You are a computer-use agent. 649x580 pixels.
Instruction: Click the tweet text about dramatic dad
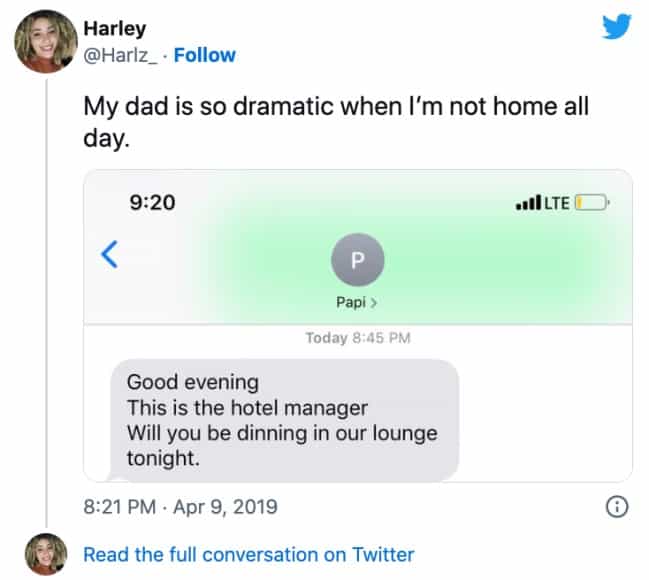pyautogui.click(x=335, y=122)
